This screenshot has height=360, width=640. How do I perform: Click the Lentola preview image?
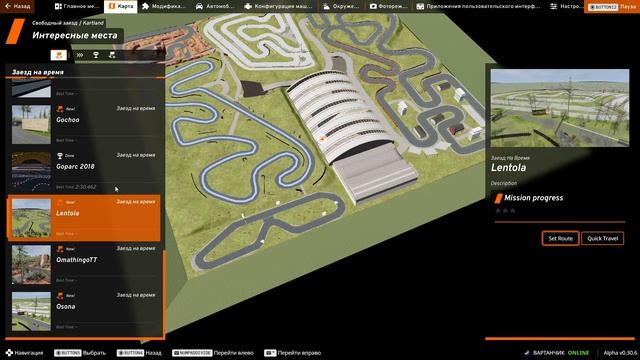tap(560, 108)
